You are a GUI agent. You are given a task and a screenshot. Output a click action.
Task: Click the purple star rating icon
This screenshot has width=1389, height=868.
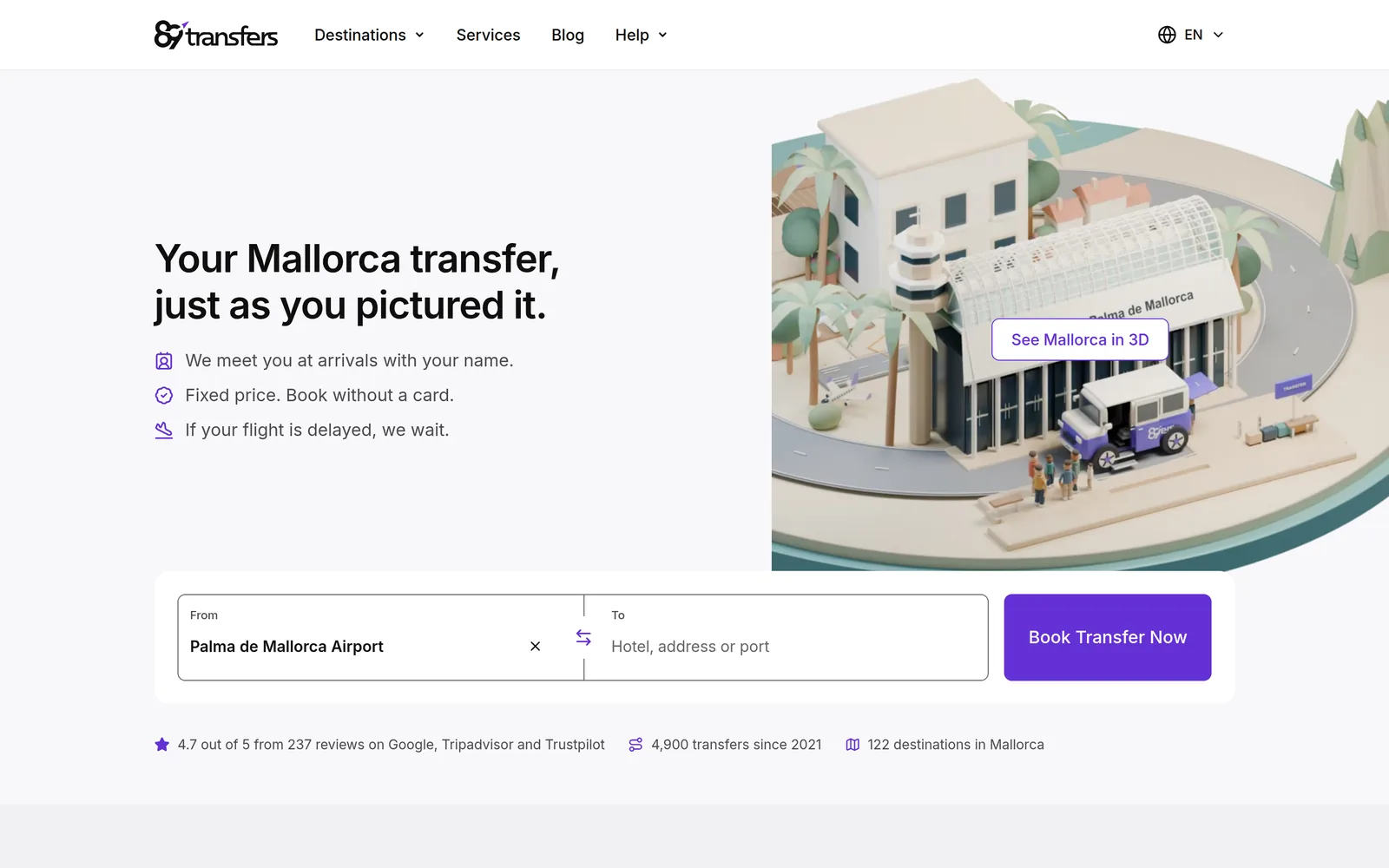click(x=162, y=745)
